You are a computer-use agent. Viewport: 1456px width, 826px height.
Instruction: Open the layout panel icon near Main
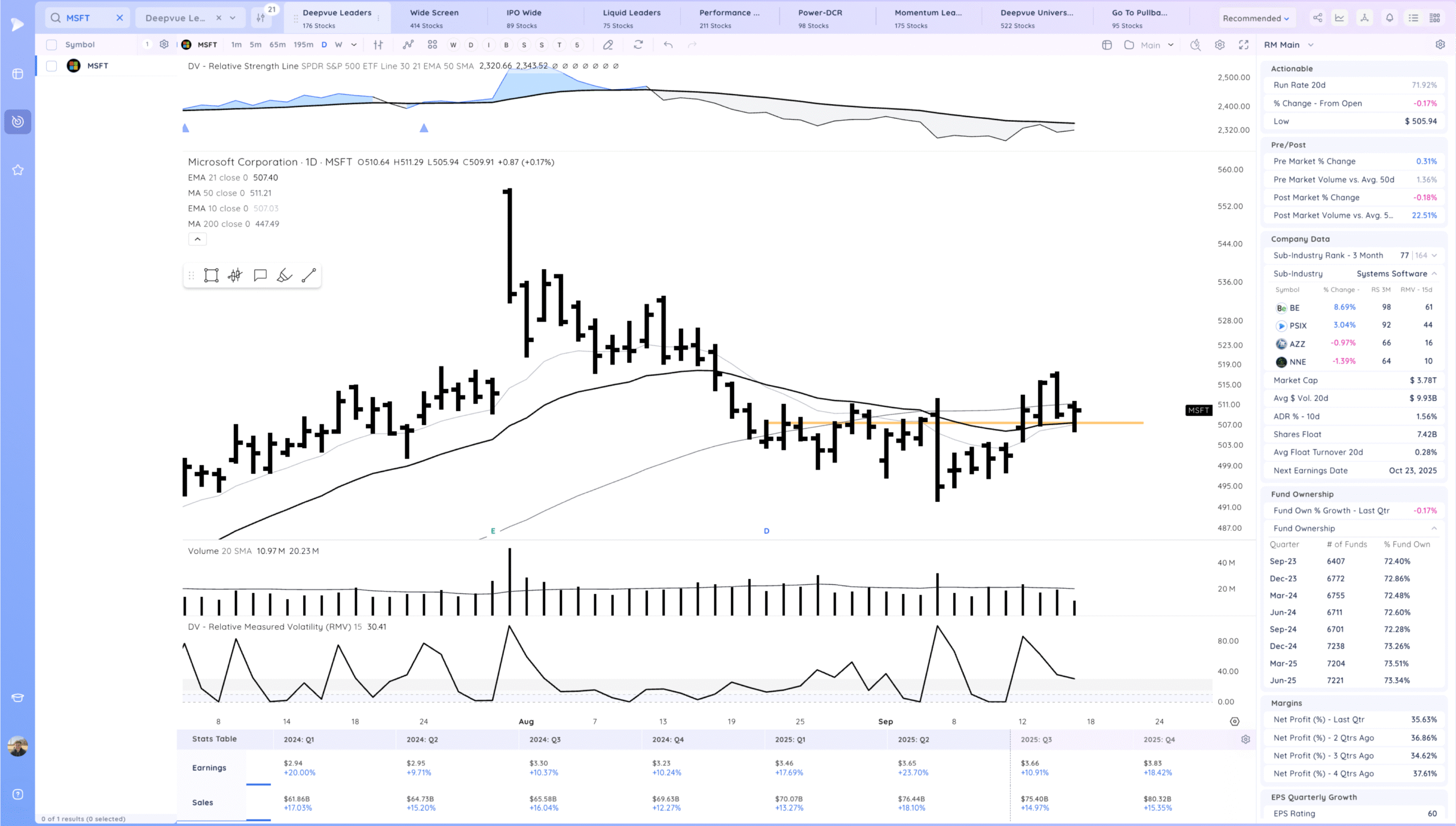[1106, 44]
